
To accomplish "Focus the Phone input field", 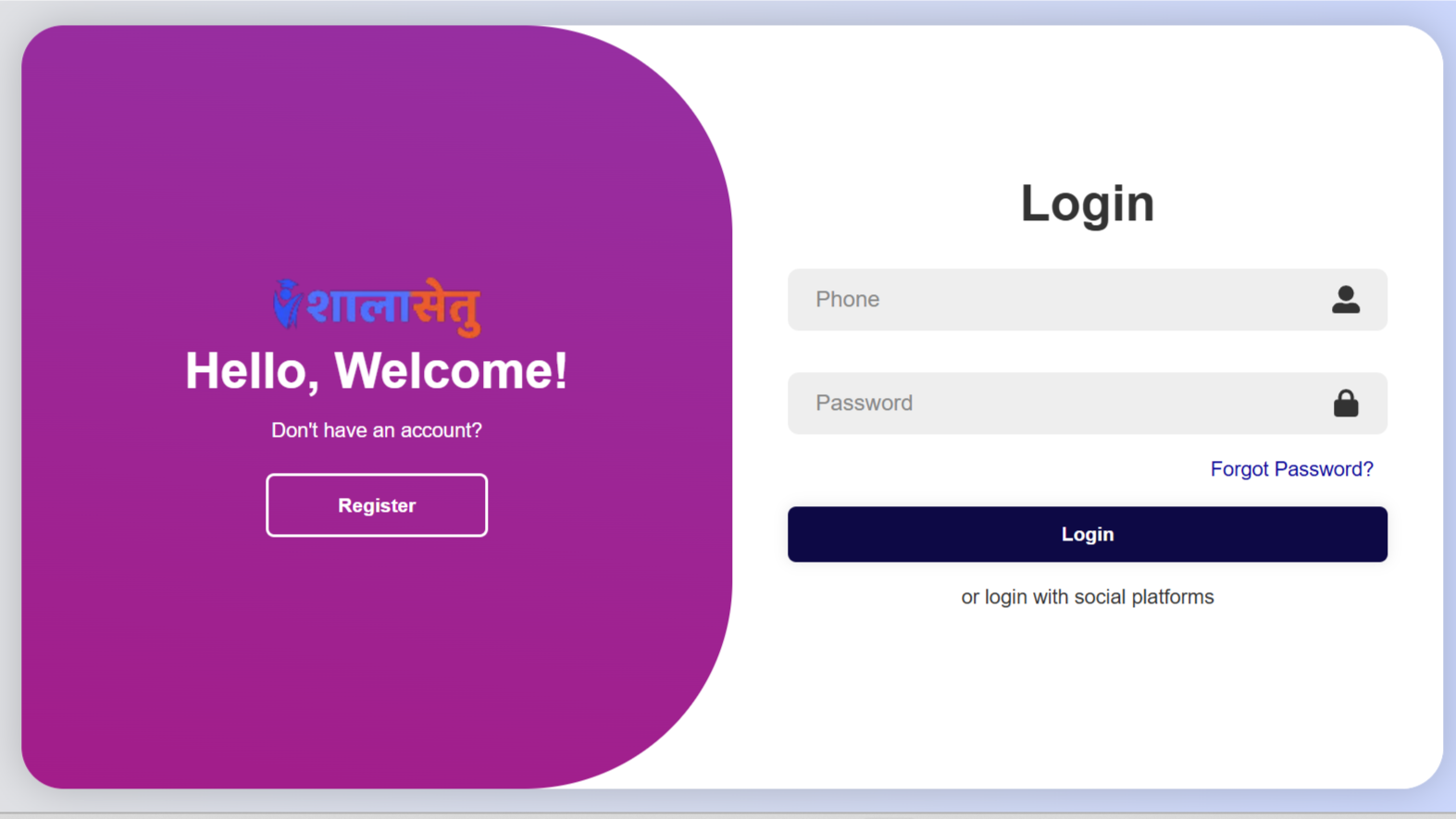I will (x=1088, y=300).
